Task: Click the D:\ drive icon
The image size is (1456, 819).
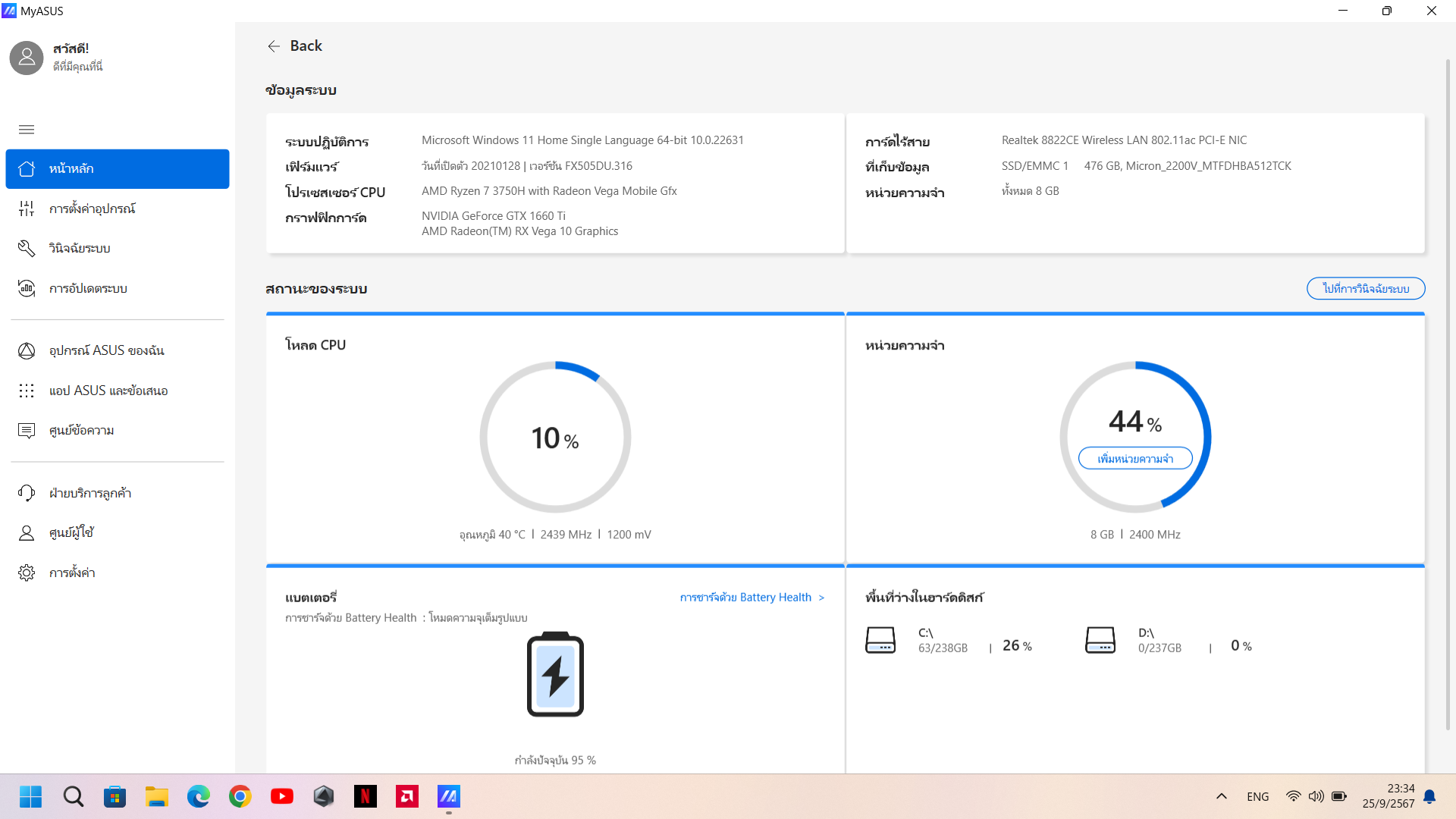Action: pyautogui.click(x=1100, y=640)
